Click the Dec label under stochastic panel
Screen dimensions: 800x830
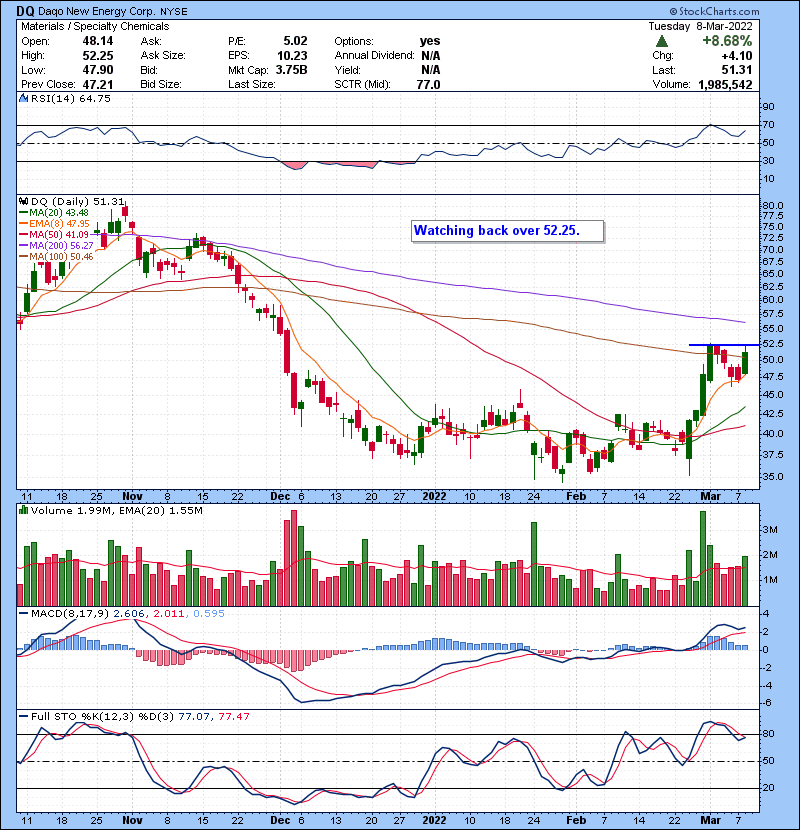(x=280, y=820)
